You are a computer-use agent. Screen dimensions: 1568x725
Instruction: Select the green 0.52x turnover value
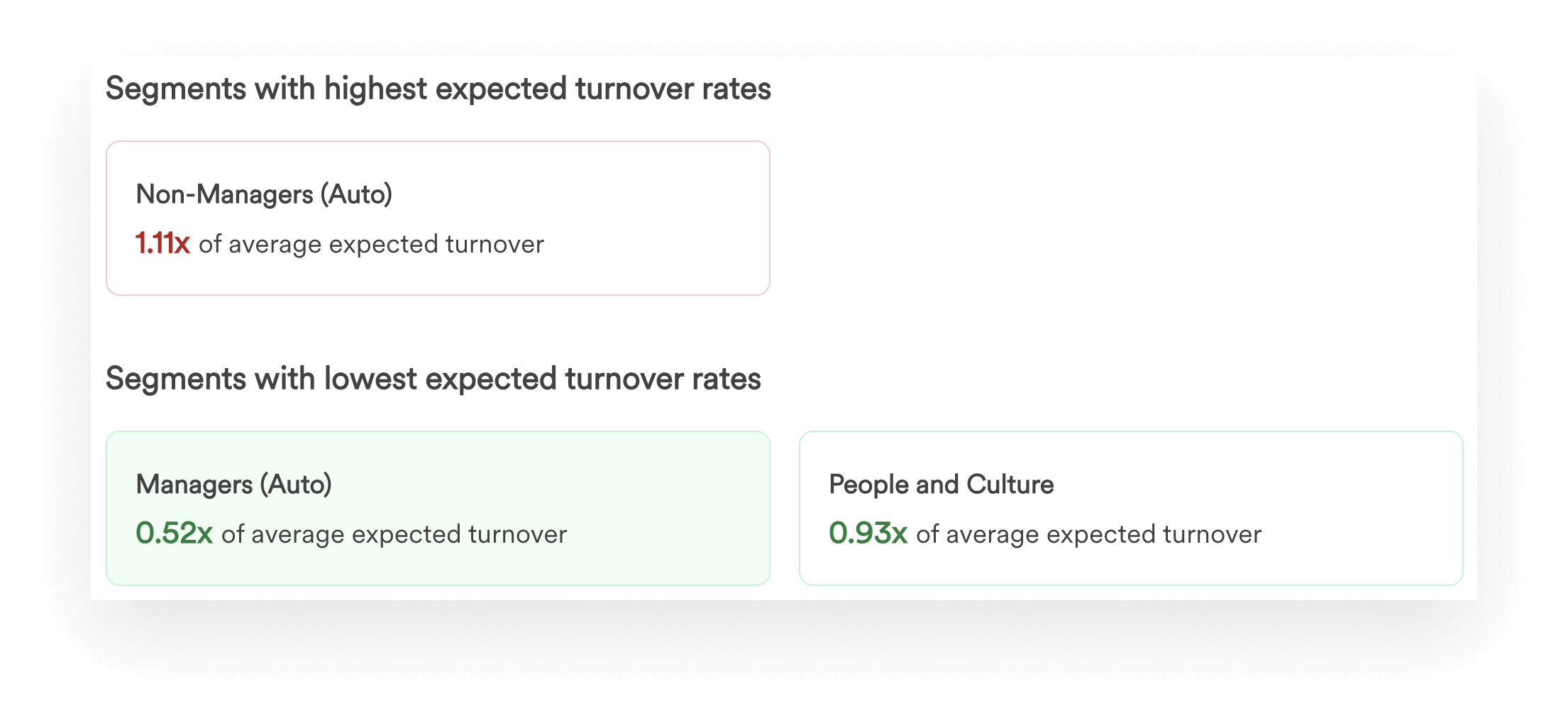tap(174, 533)
